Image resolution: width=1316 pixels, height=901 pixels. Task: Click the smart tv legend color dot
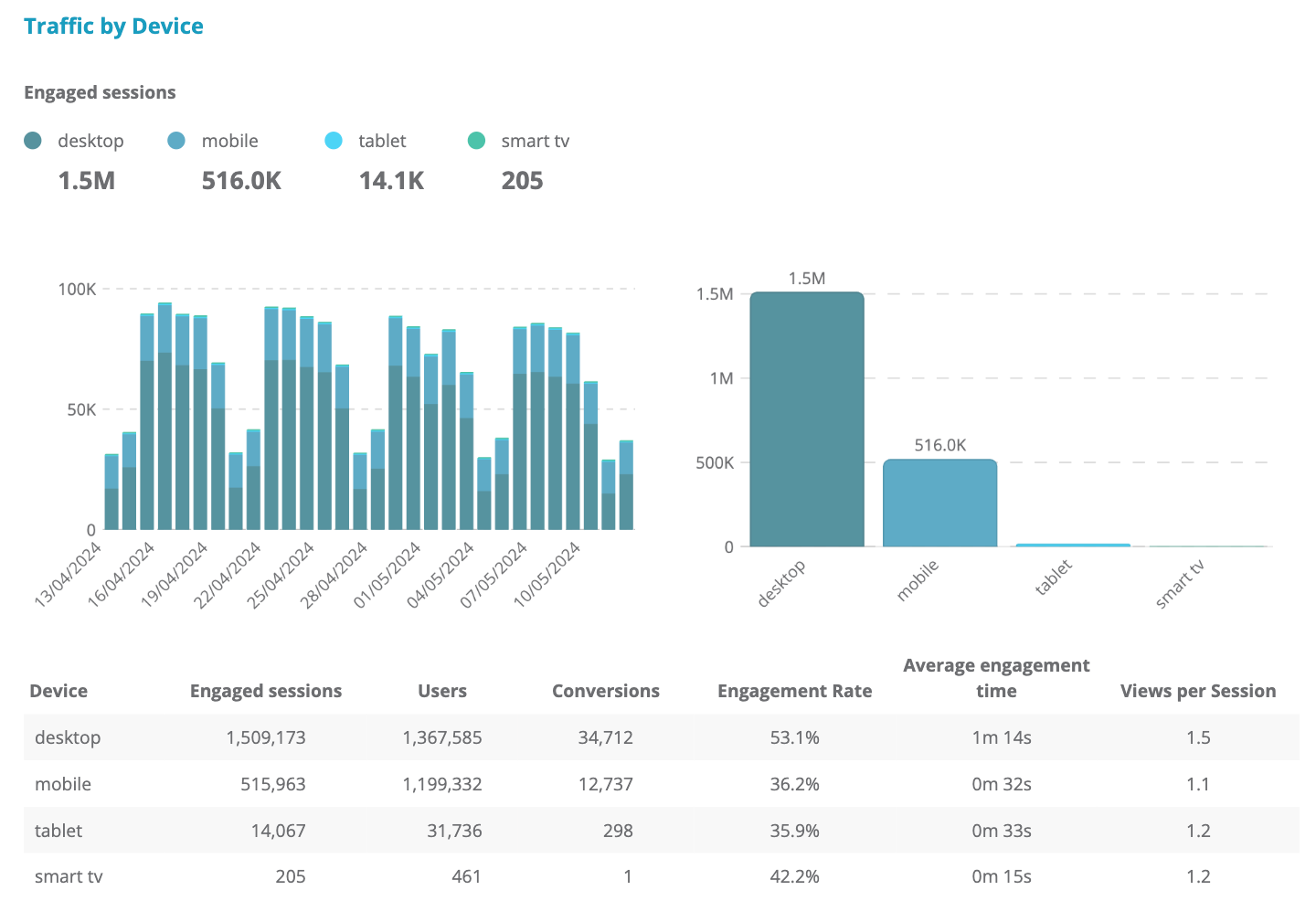point(476,141)
